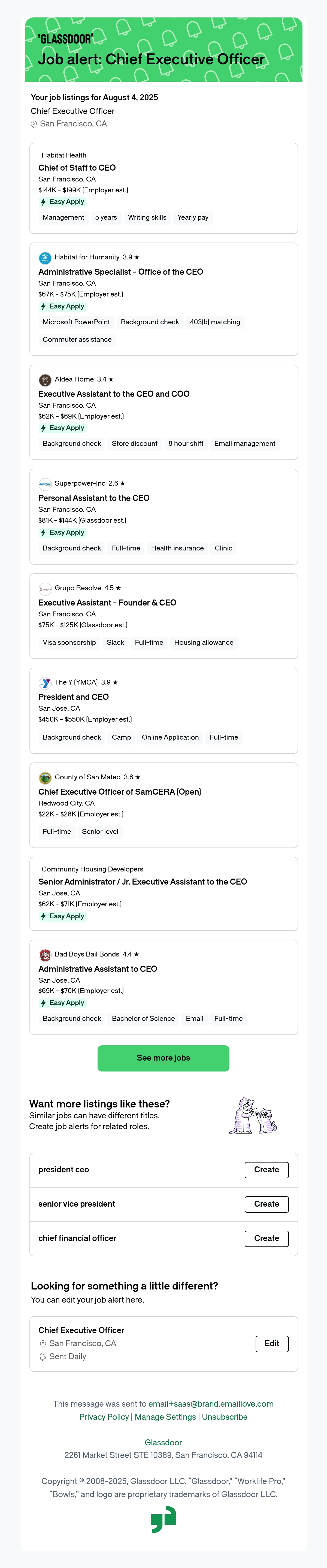Click the Glassdoor logo in header
The height and width of the screenshot is (1568, 327).
click(x=66, y=39)
